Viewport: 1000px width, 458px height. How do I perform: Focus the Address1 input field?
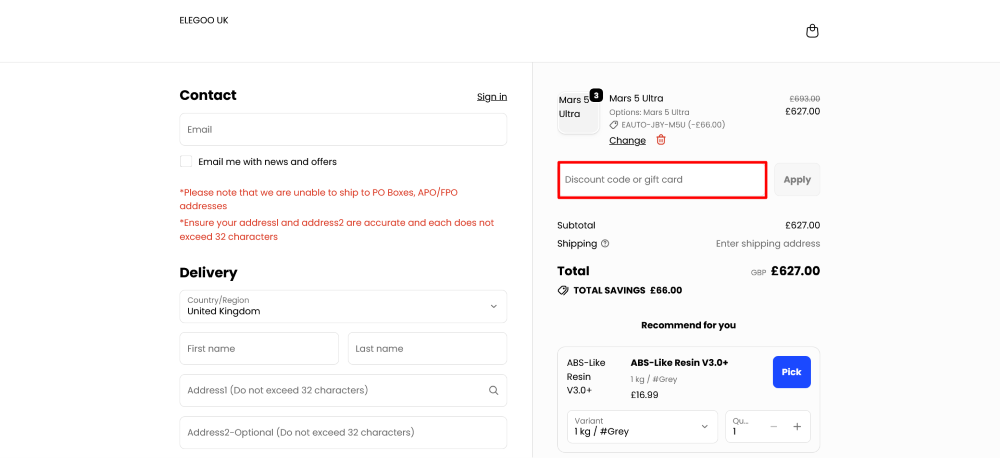pyautogui.click(x=343, y=390)
